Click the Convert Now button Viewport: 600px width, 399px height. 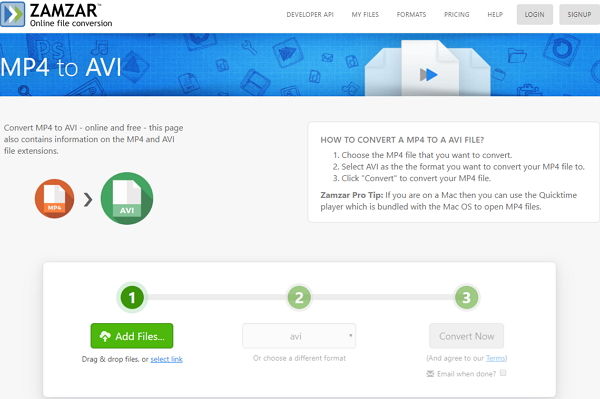(466, 336)
